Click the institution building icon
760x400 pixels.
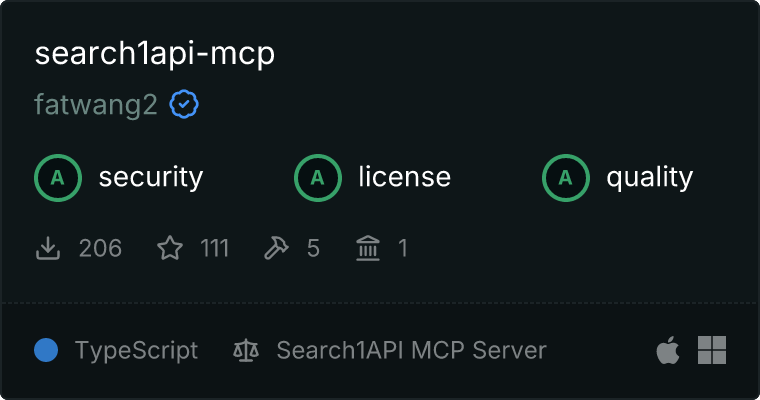tap(368, 248)
